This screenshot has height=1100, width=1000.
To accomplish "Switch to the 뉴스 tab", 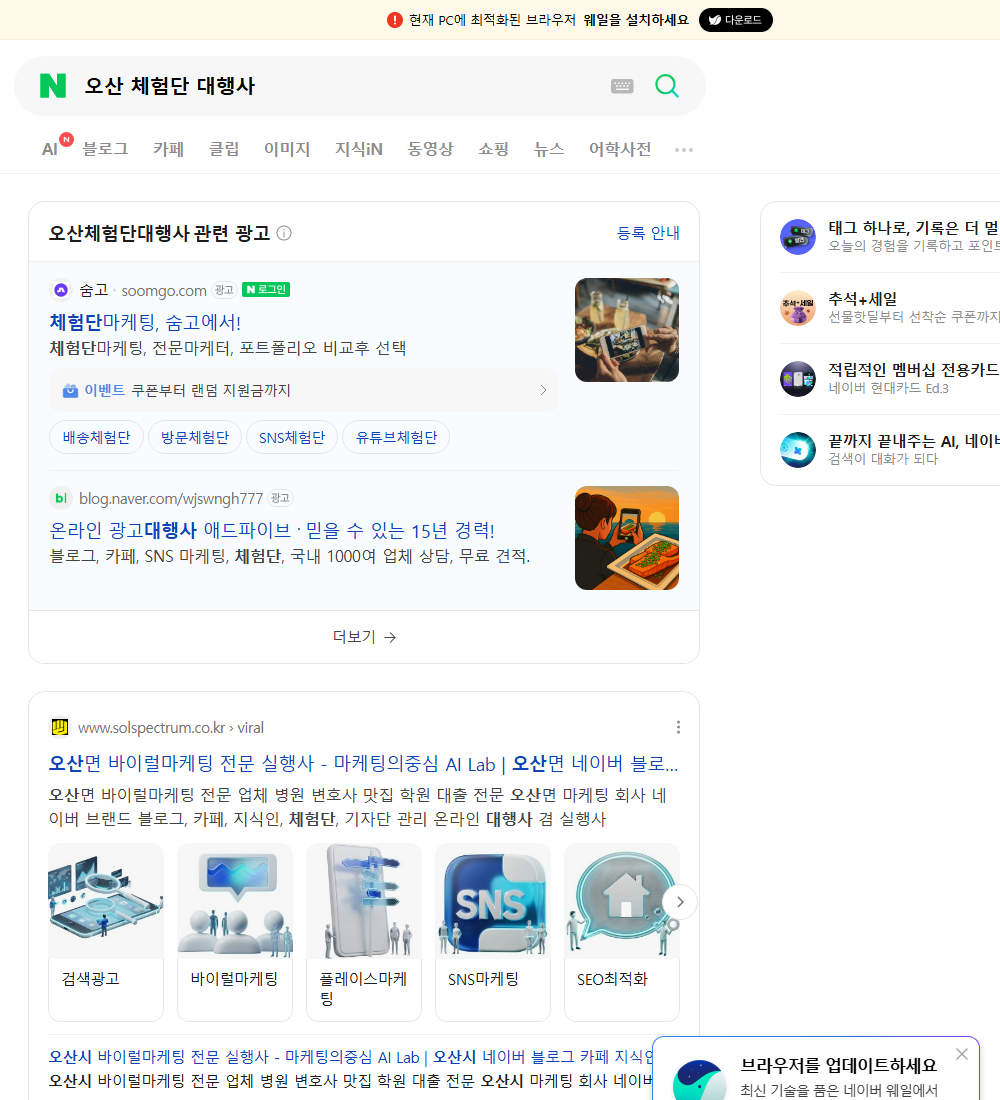I will (549, 149).
